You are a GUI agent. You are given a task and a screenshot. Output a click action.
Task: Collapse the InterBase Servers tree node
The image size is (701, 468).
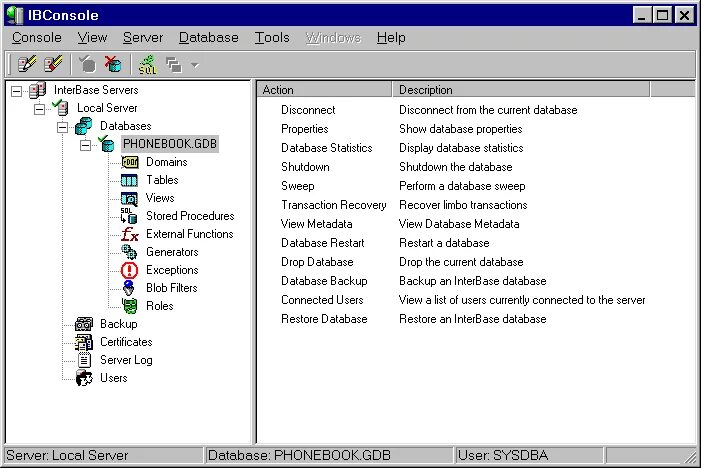[16, 91]
